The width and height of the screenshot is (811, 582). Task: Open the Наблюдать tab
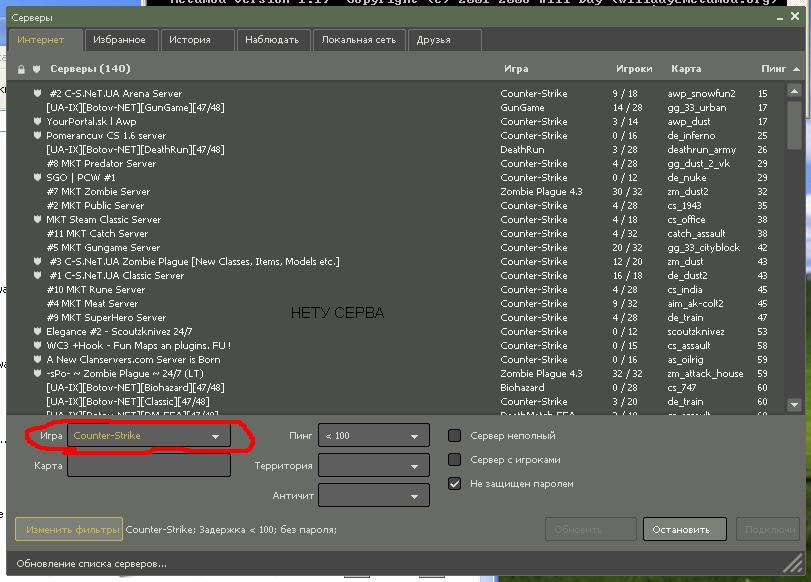click(274, 40)
